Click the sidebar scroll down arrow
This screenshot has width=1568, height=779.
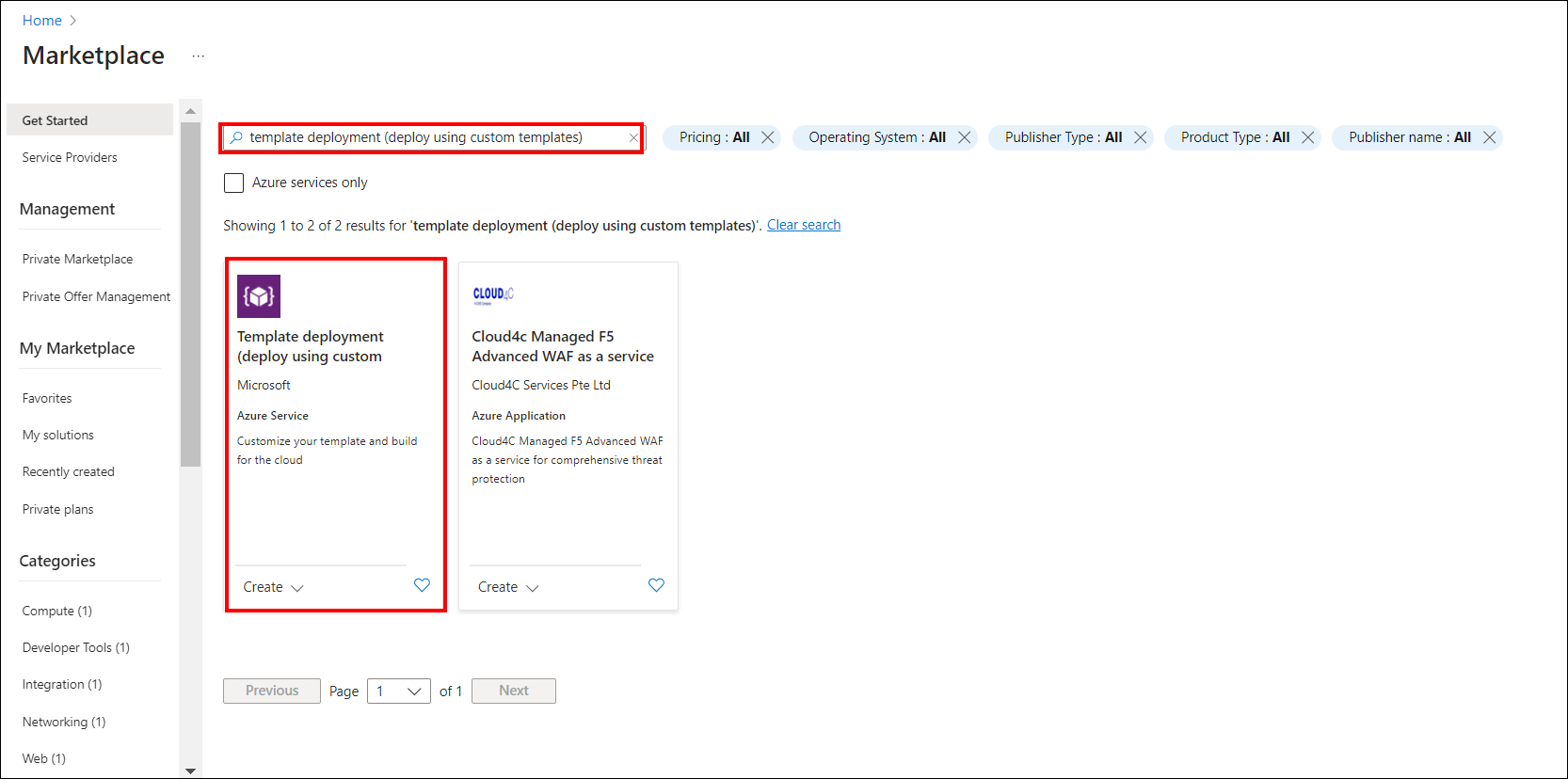[191, 771]
